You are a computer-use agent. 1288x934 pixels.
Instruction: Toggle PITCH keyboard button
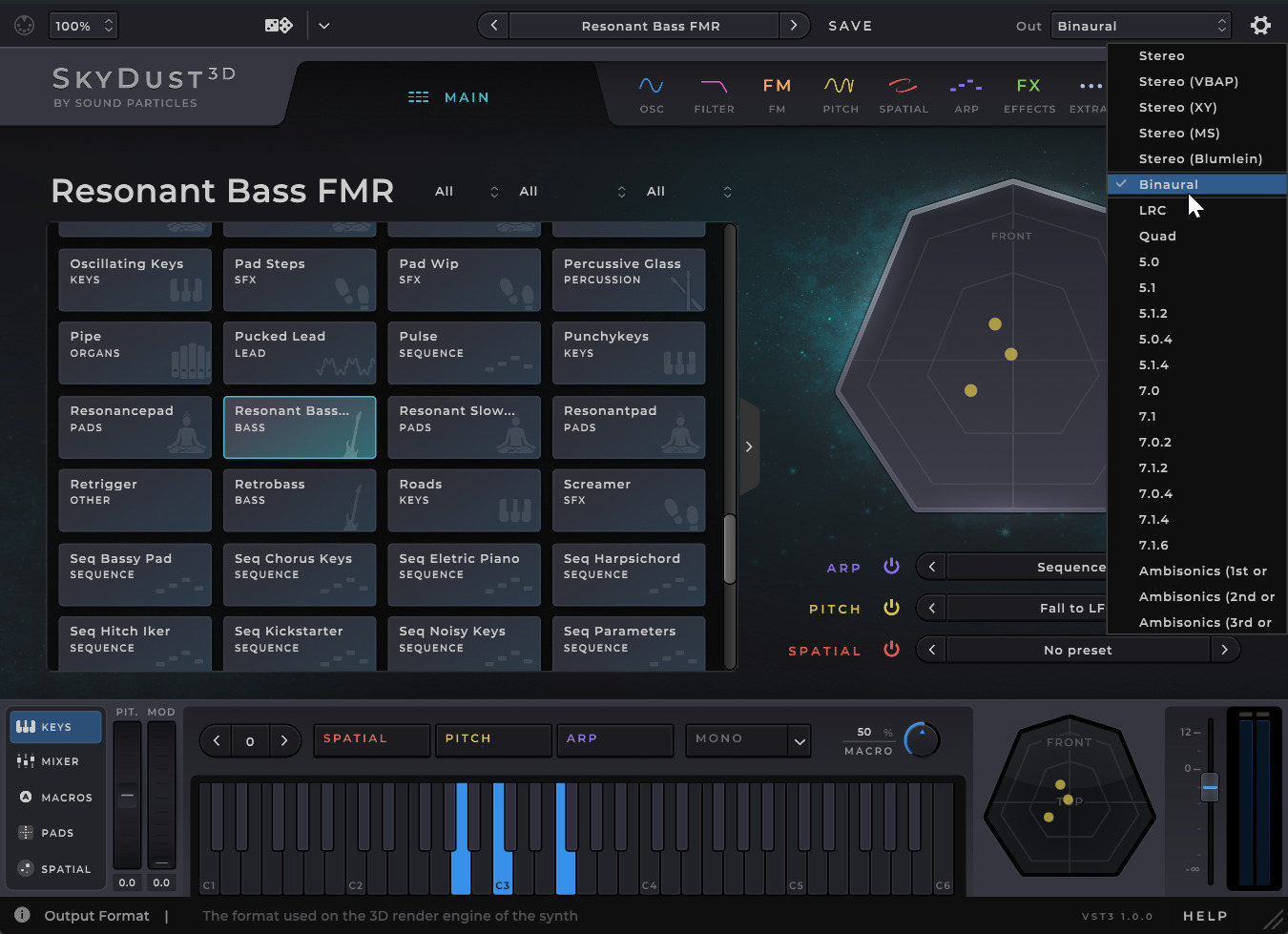coord(493,739)
